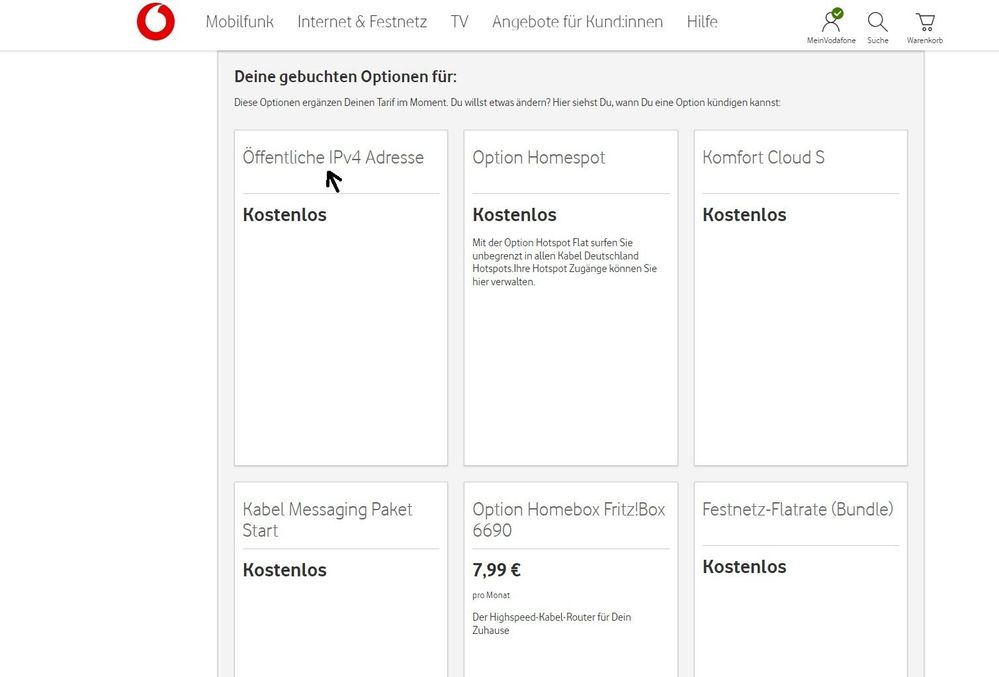Open the Angebote für Kund:innen menu
The image size is (999, 677).
tap(576, 21)
